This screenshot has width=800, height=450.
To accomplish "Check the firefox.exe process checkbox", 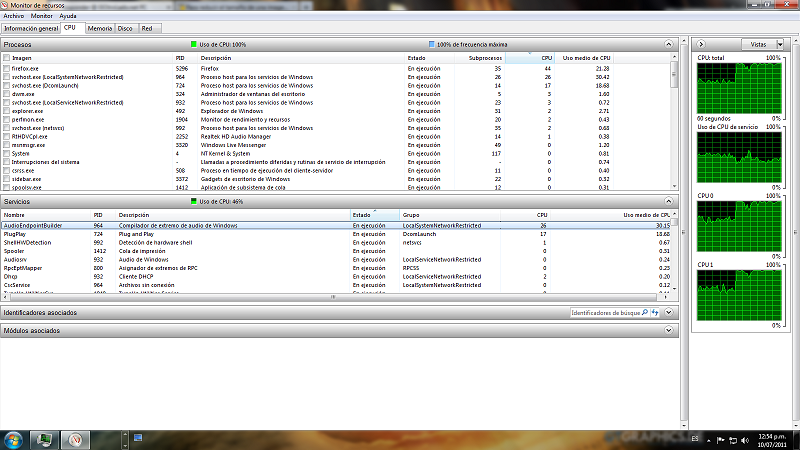I will pos(7,68).
